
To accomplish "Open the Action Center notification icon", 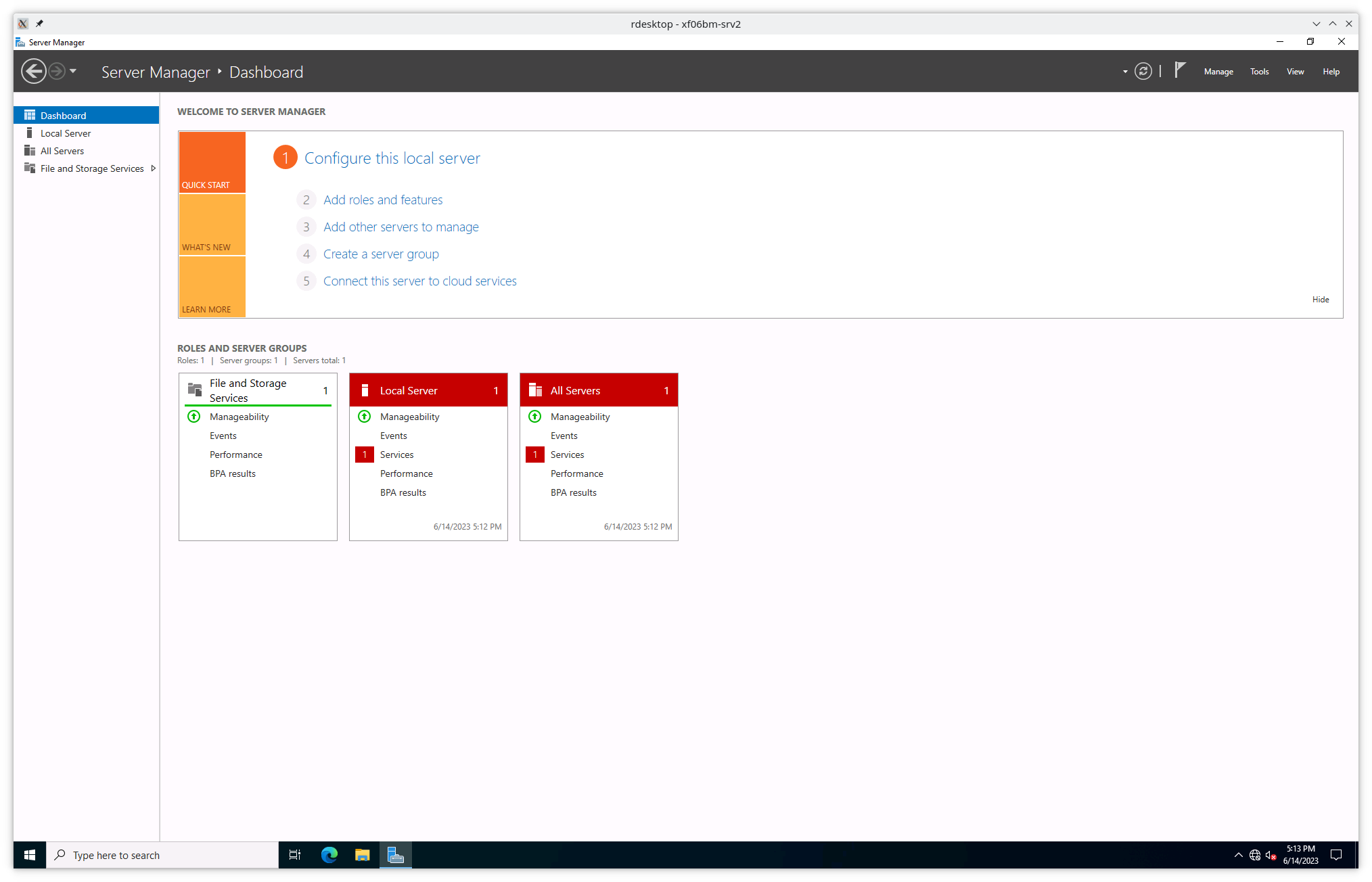I will (x=1336, y=855).
